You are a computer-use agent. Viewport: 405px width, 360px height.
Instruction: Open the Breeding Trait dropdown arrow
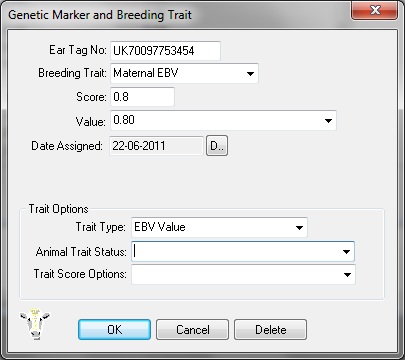(x=250, y=74)
